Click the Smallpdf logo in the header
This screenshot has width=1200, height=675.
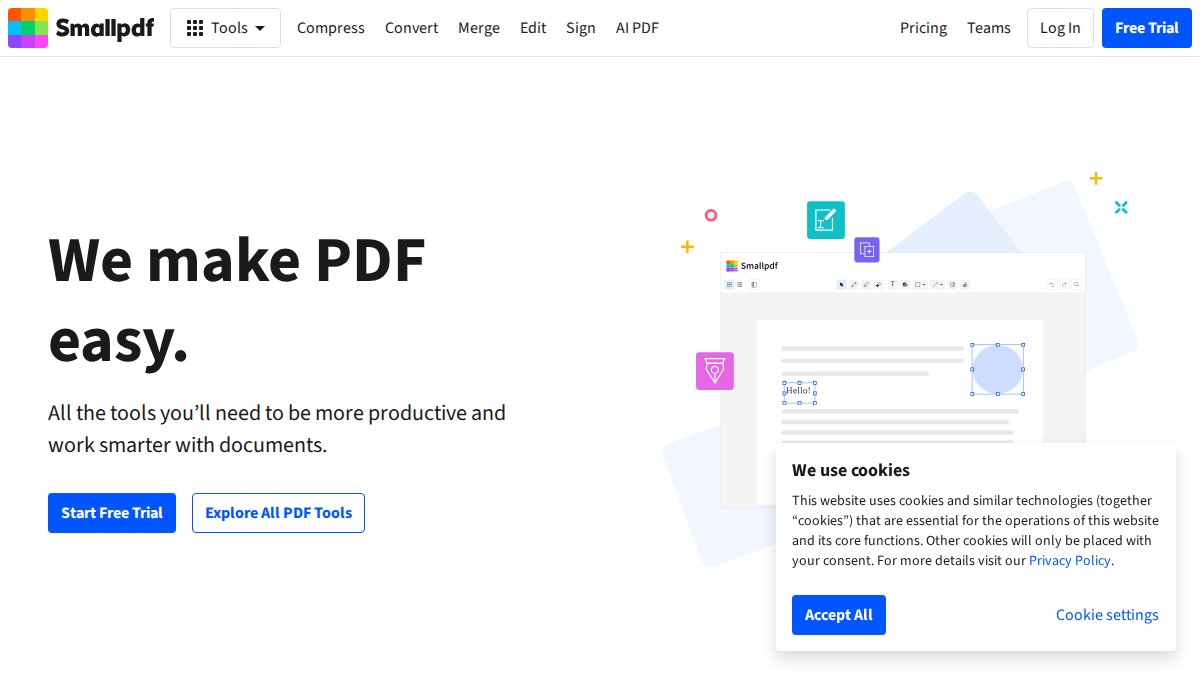click(81, 28)
